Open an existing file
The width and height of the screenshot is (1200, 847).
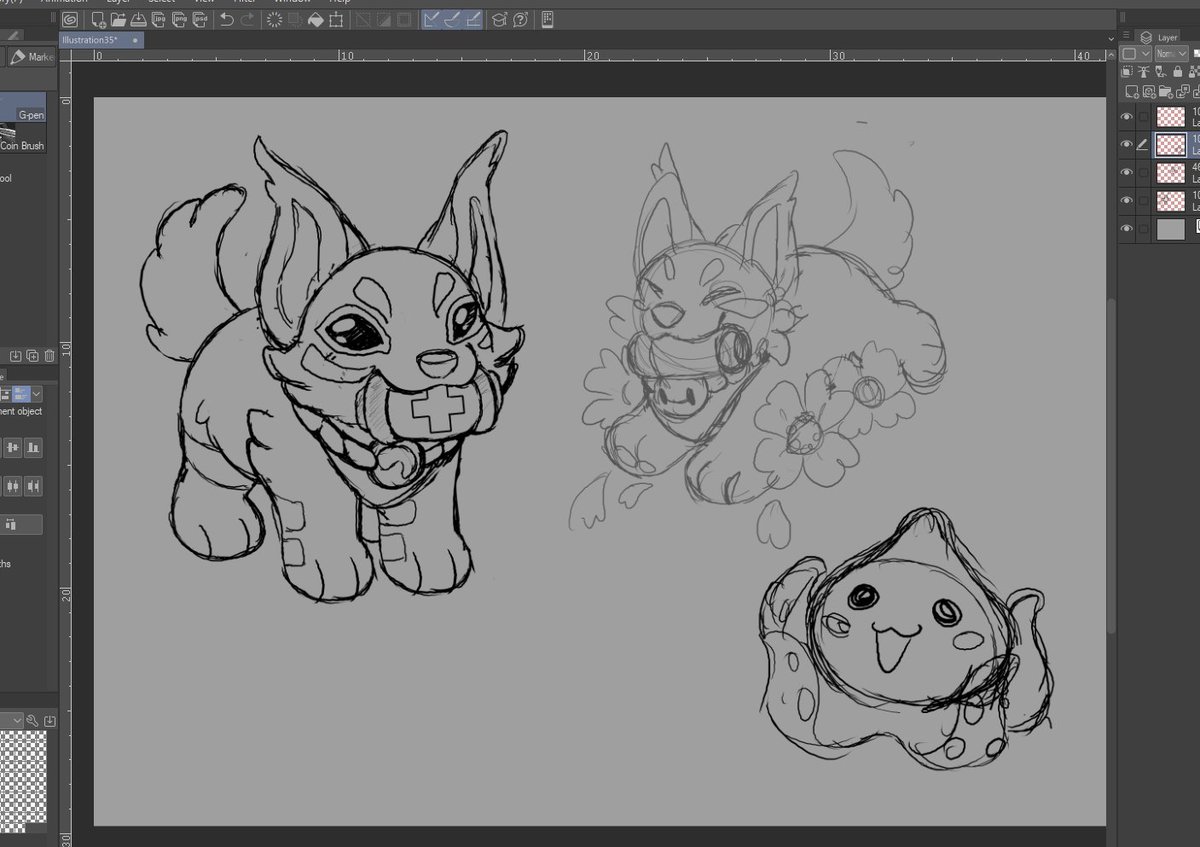[118, 20]
